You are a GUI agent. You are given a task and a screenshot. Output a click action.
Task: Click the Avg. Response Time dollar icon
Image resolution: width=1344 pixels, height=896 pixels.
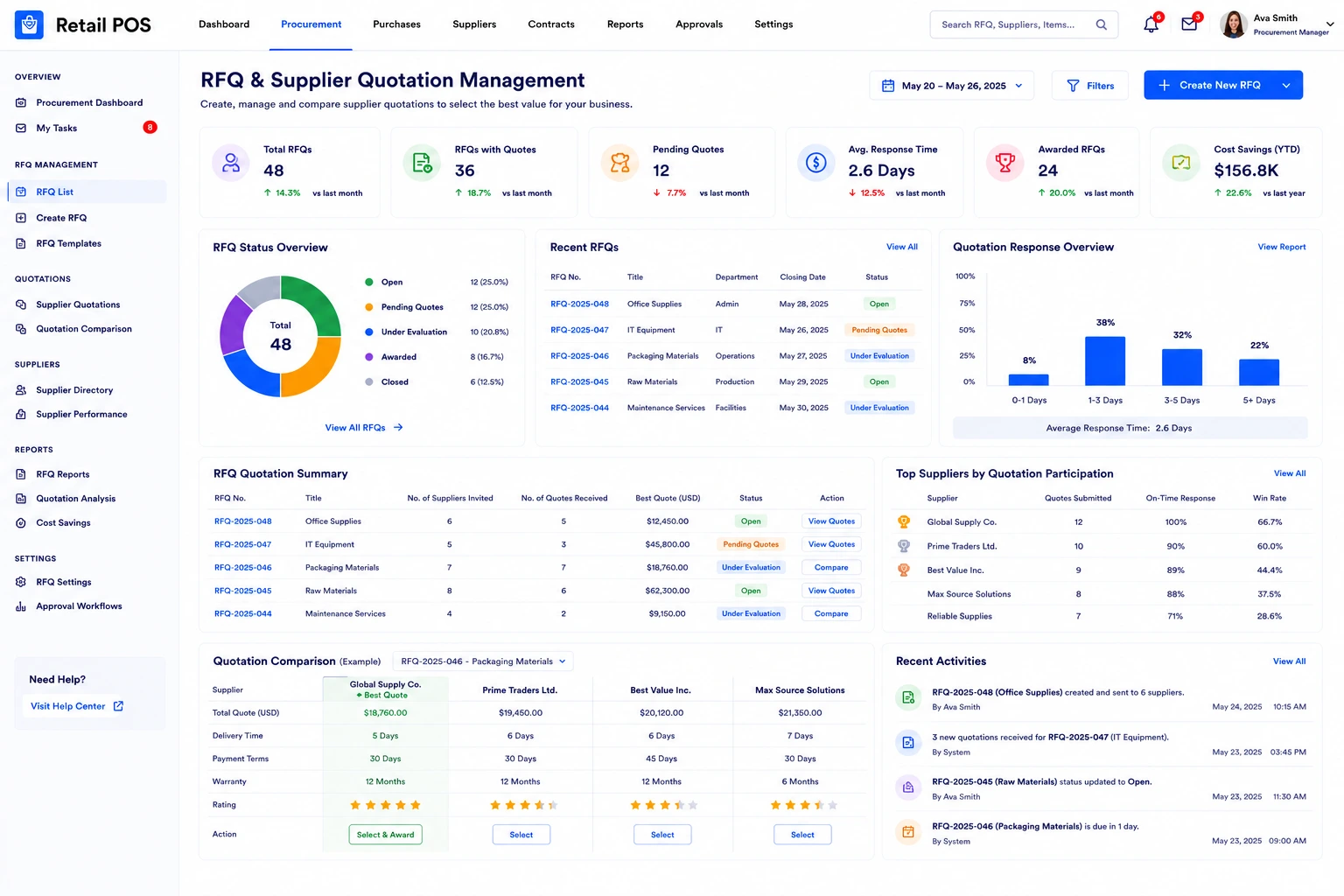click(x=815, y=163)
